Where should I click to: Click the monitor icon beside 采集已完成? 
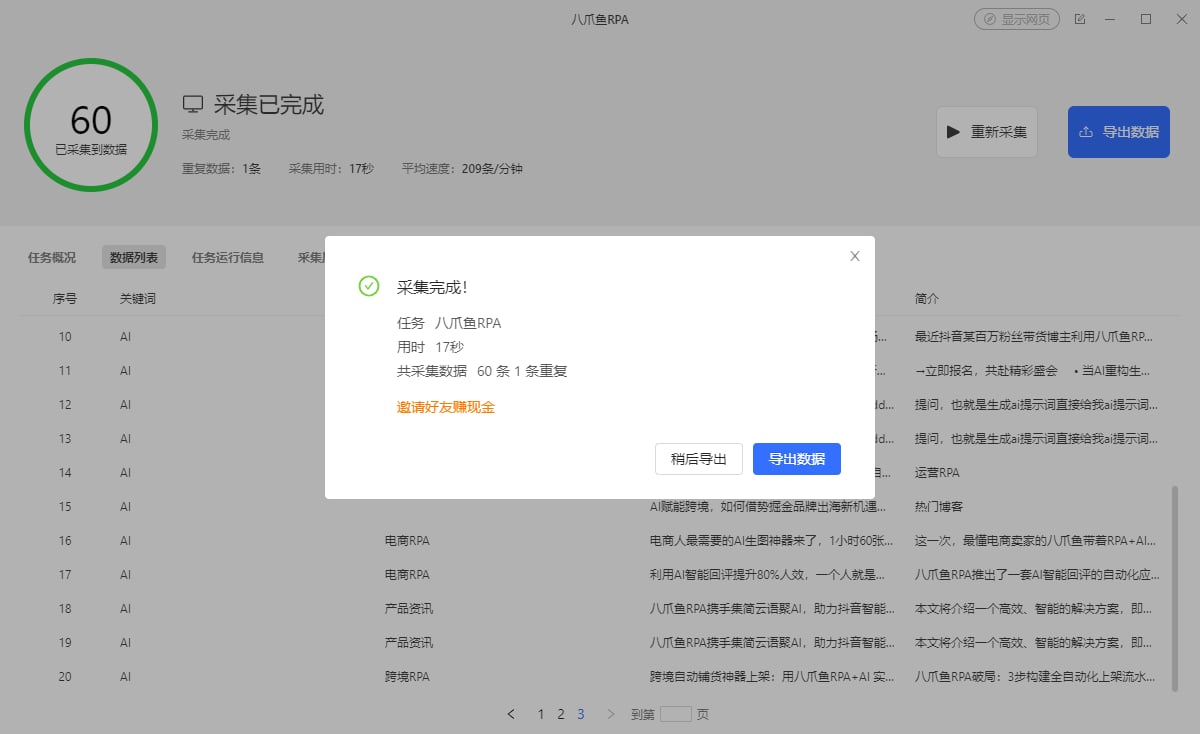[x=193, y=105]
